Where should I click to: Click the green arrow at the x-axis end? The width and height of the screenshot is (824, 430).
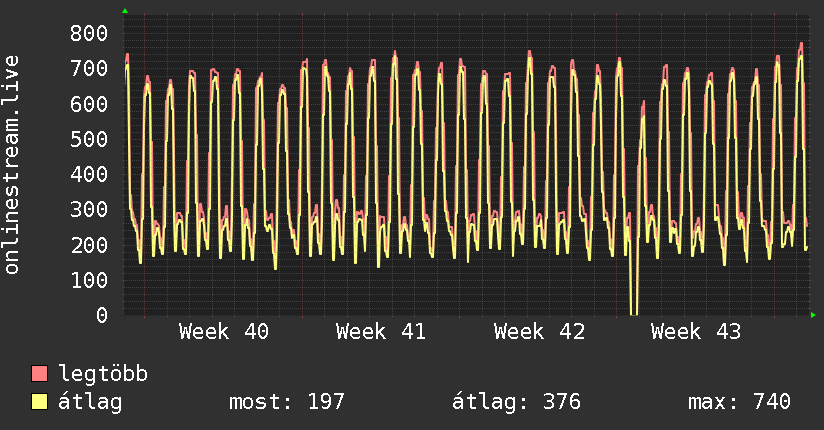[x=813, y=315]
